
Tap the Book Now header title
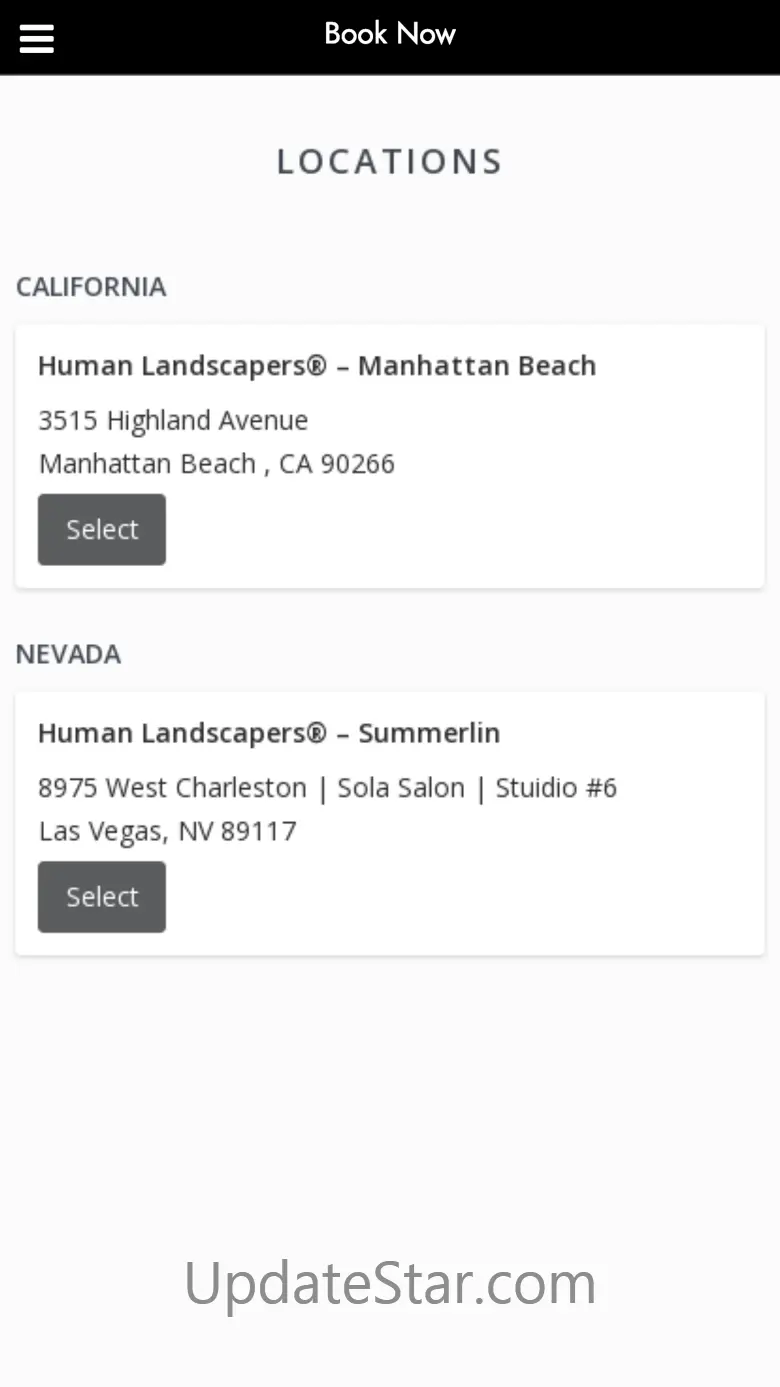390,34
